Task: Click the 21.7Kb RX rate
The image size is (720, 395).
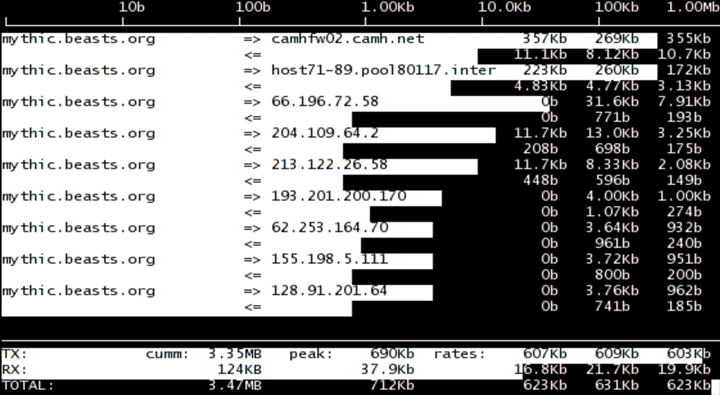Action: [612, 370]
